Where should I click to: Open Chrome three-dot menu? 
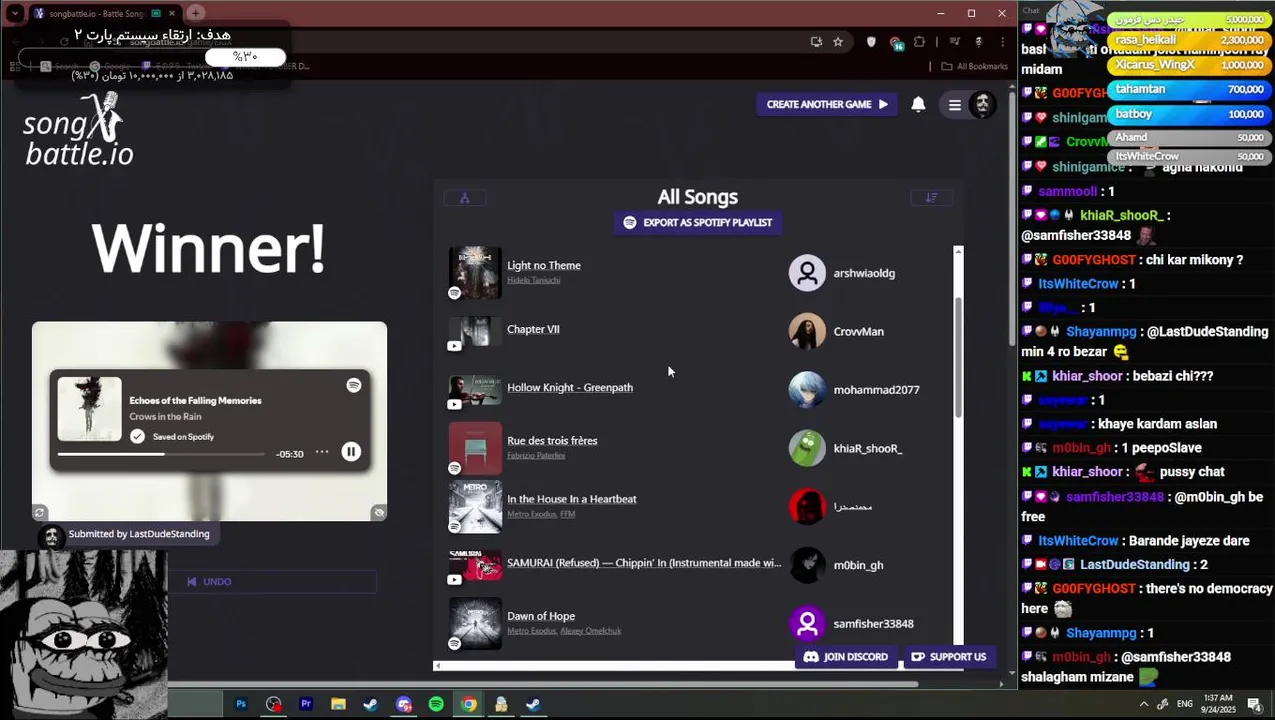tap(1002, 42)
